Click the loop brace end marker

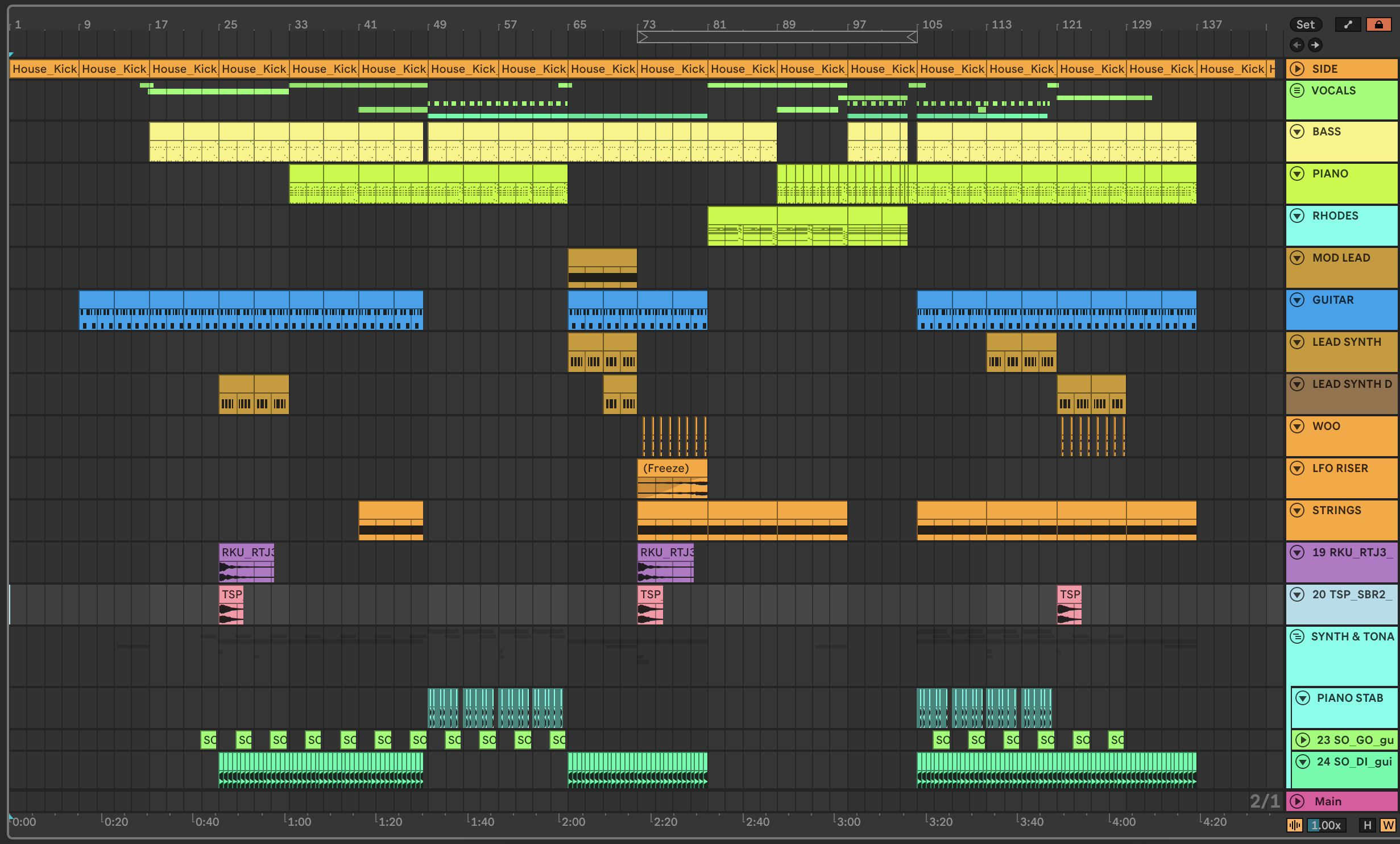912,37
